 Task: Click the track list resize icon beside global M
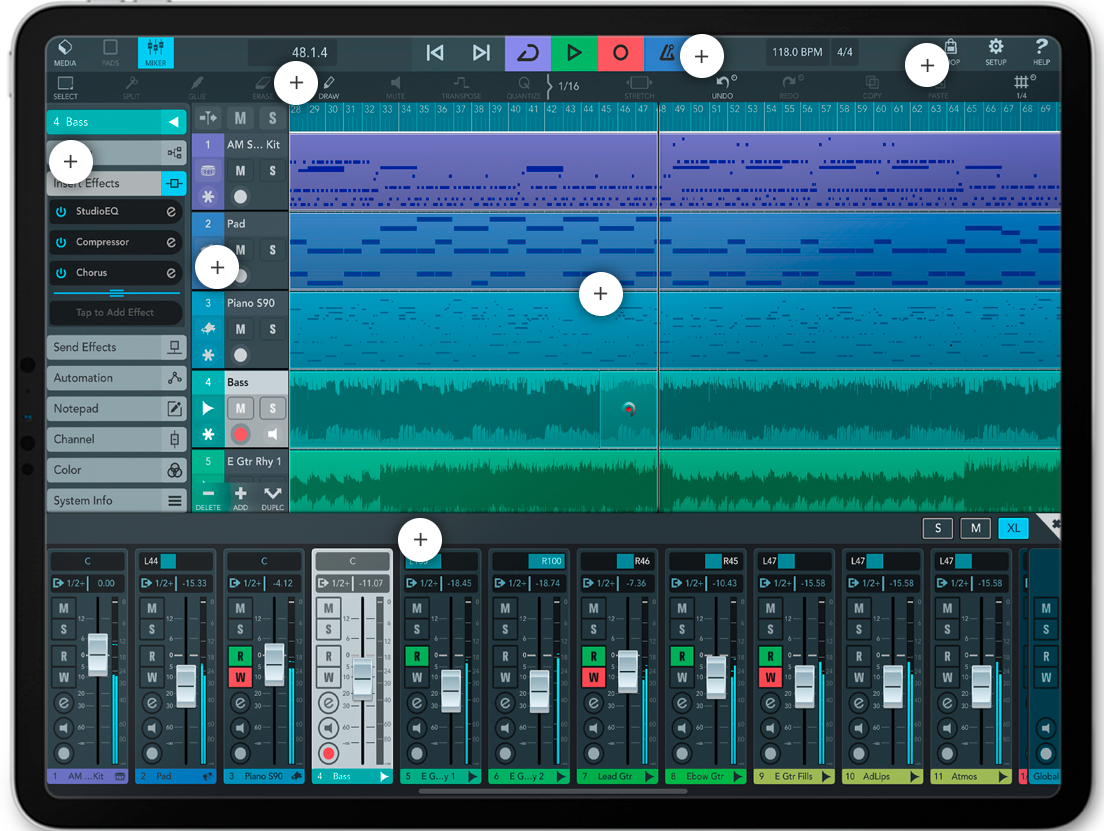(208, 118)
